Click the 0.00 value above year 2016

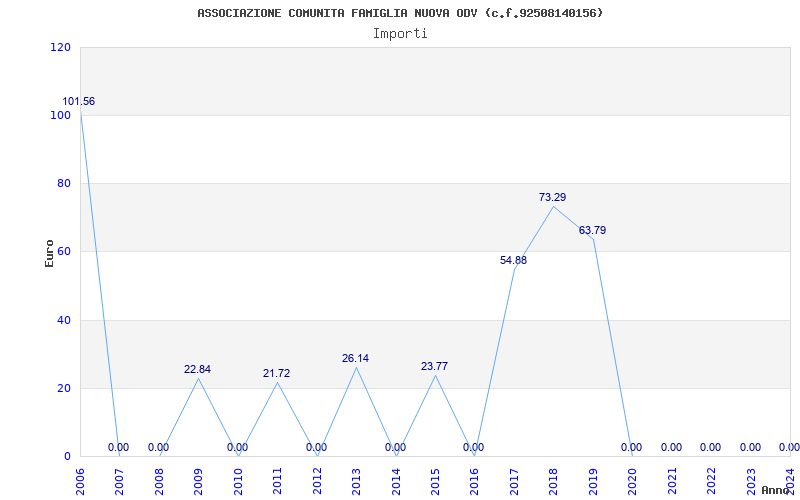click(473, 447)
